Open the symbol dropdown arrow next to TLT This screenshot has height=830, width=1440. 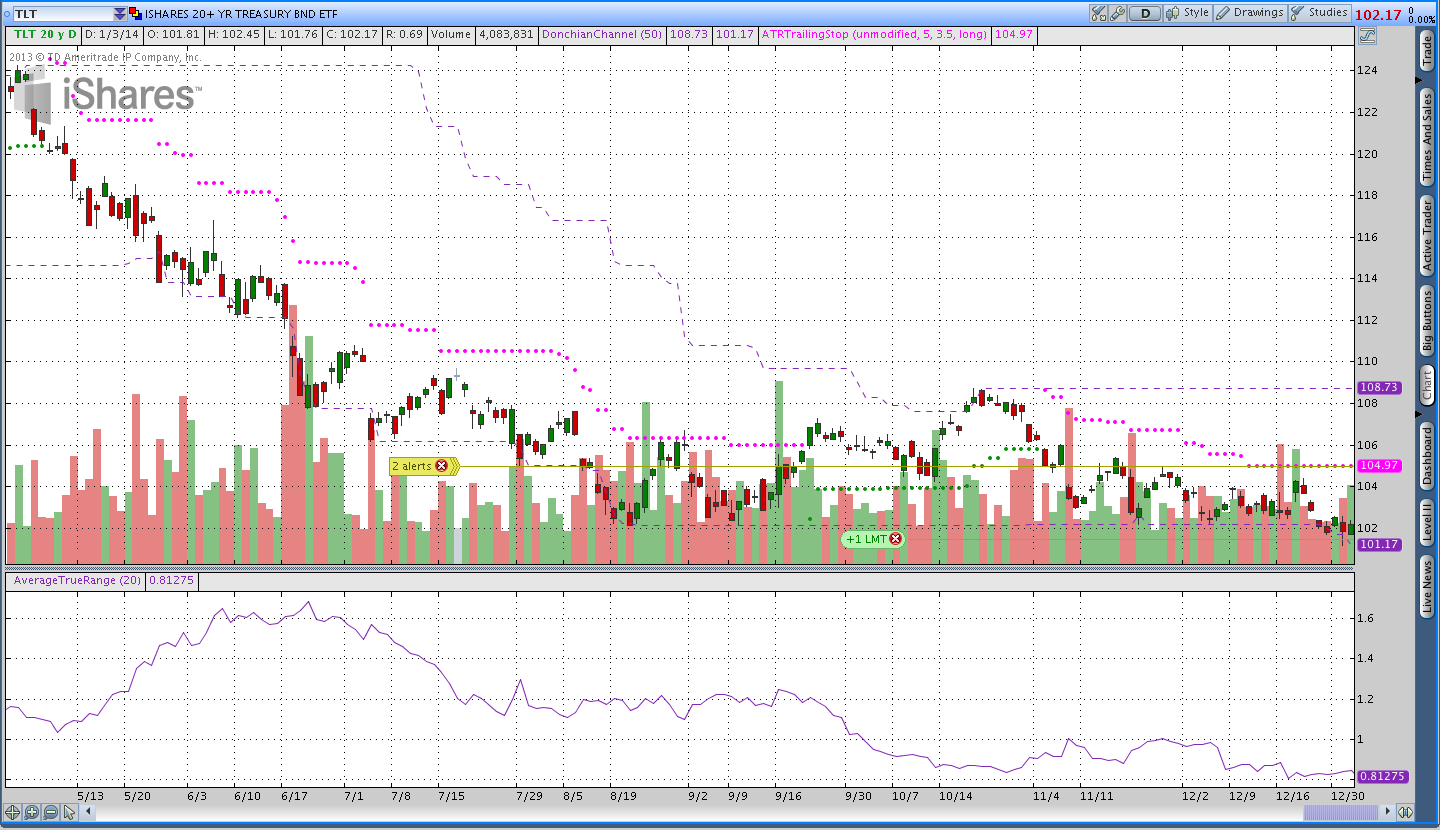[x=120, y=14]
